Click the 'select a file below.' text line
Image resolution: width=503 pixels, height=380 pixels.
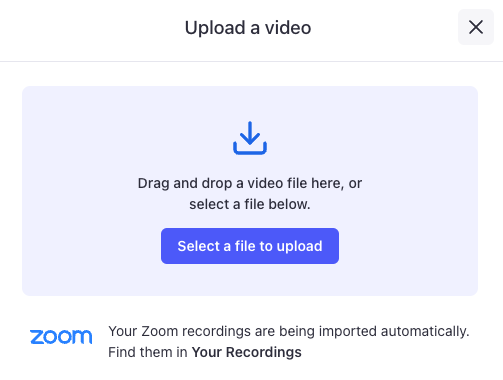click(250, 204)
